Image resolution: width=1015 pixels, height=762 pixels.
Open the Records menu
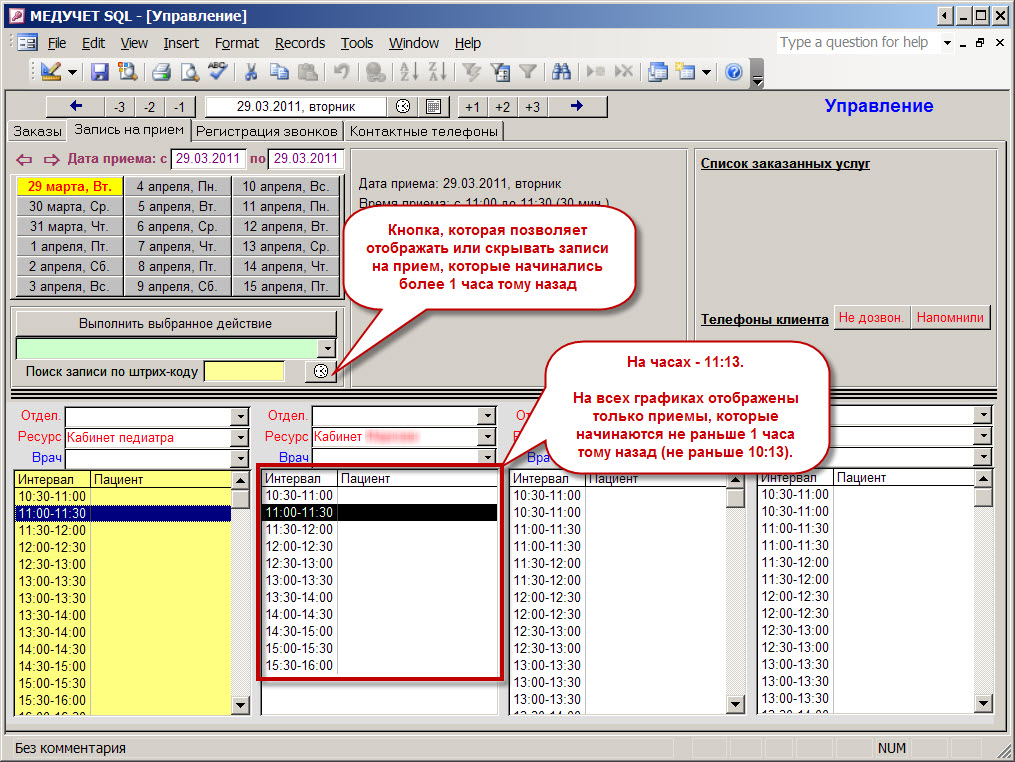pyautogui.click(x=300, y=43)
